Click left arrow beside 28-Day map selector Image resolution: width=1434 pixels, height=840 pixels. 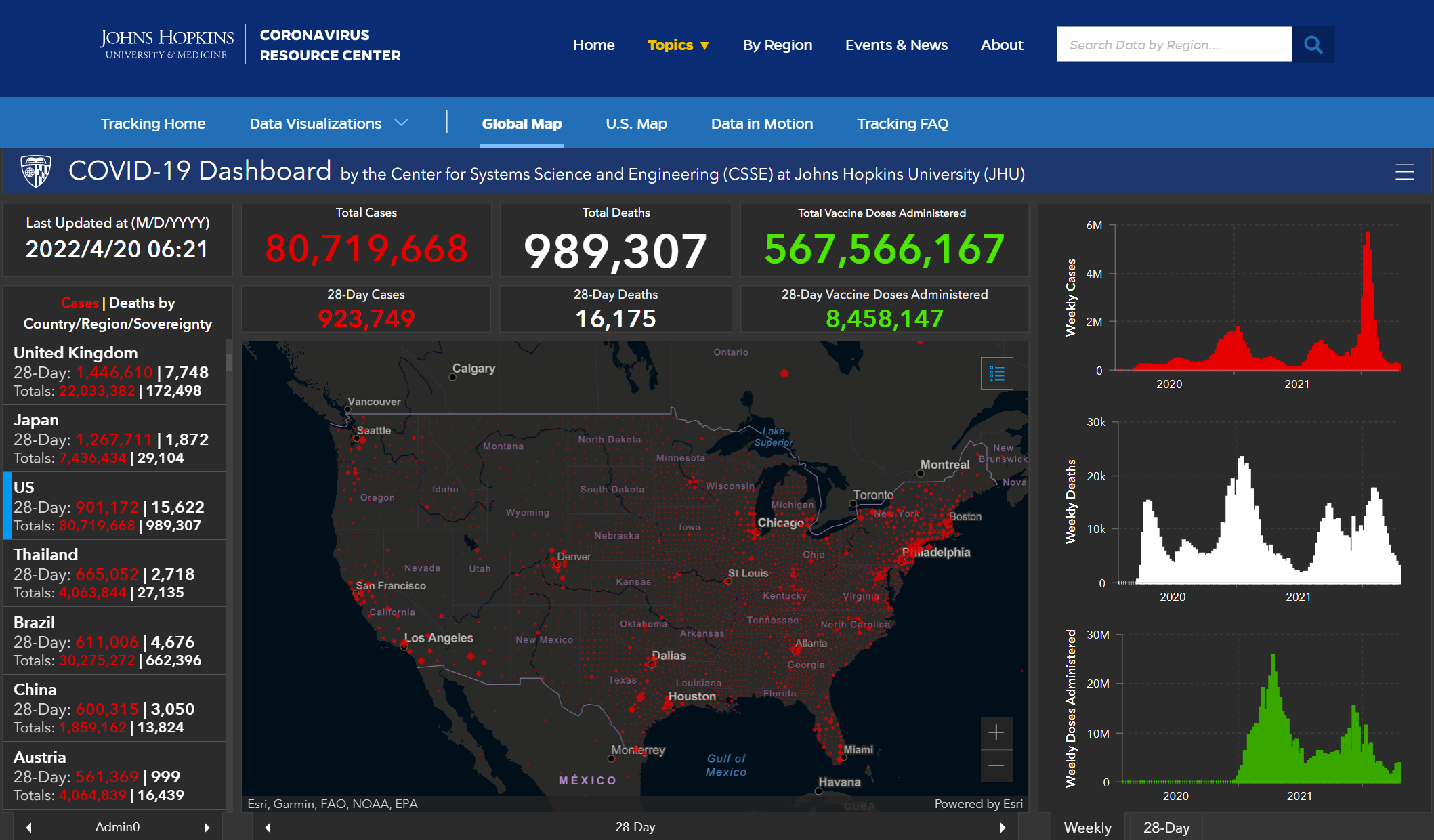pos(268,827)
